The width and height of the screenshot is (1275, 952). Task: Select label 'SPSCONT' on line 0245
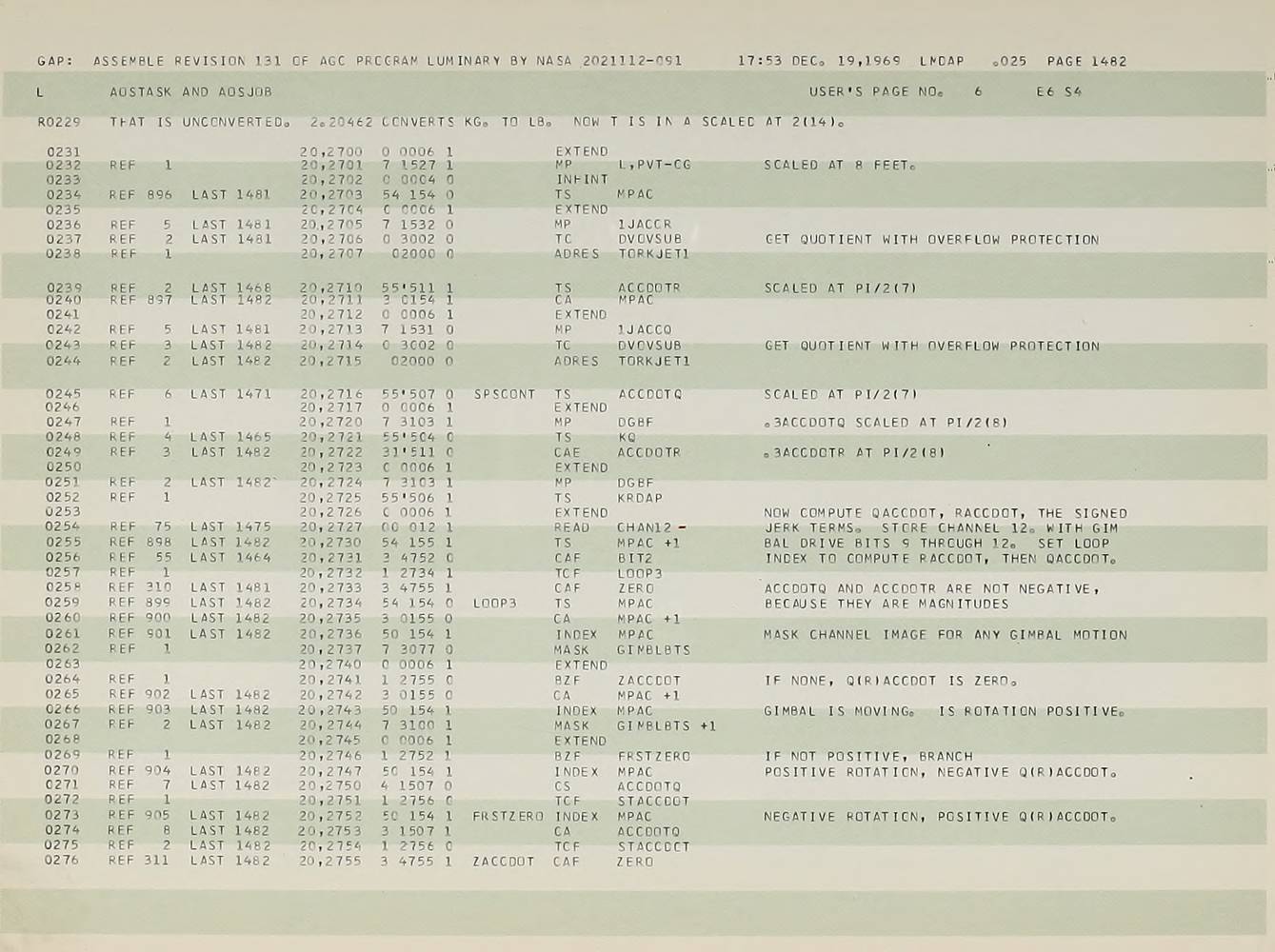click(x=504, y=393)
